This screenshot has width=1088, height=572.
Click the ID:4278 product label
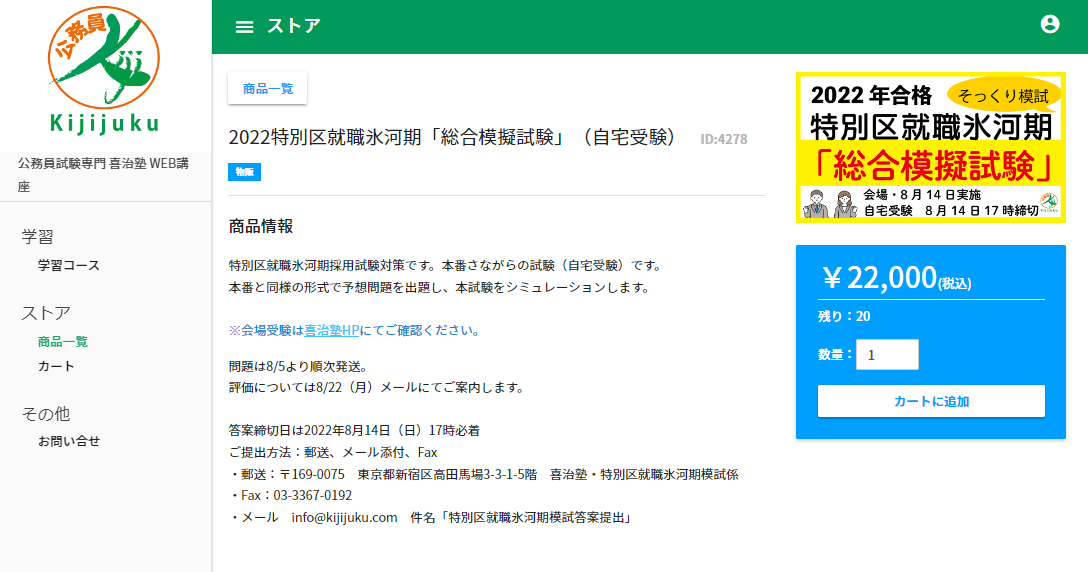(x=723, y=140)
